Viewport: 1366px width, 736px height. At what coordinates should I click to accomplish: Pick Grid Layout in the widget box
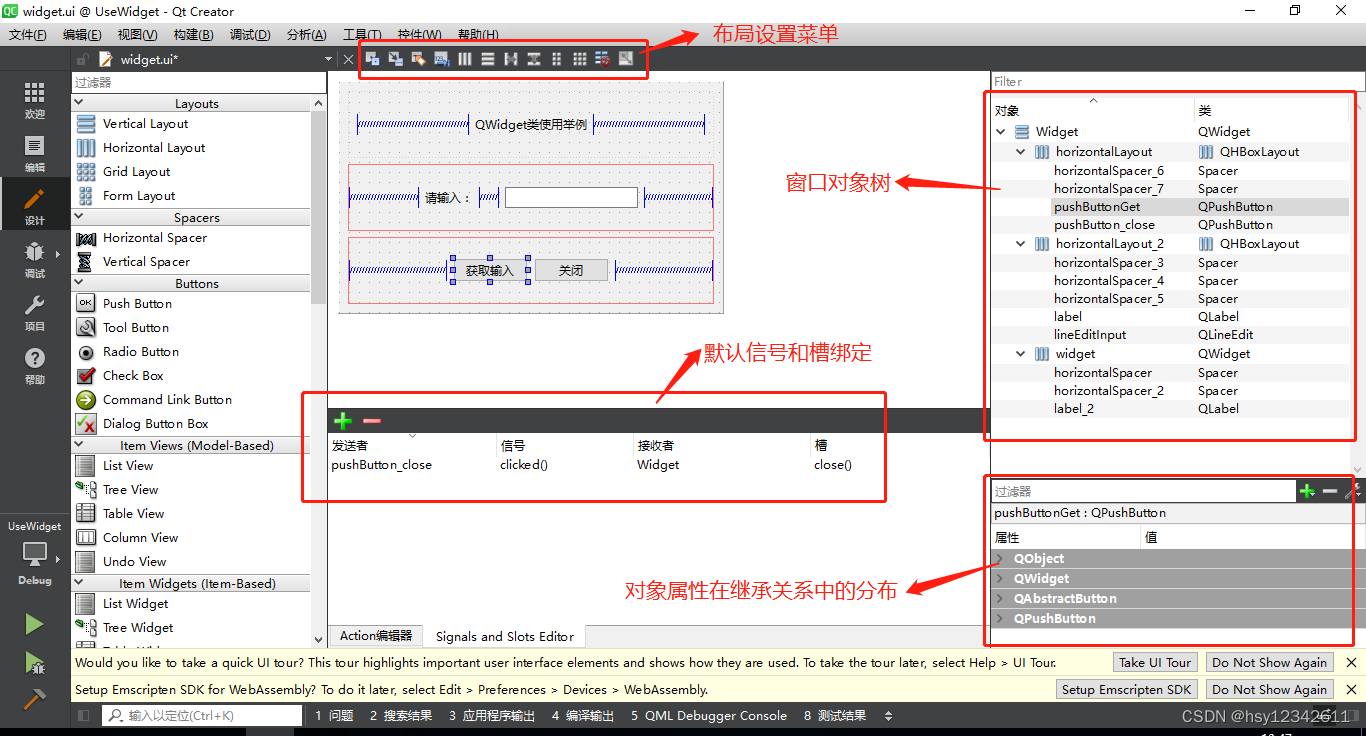[x=136, y=172]
